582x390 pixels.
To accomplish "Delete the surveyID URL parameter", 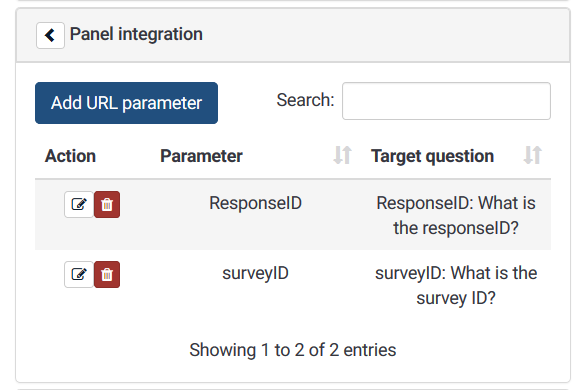I will [107, 275].
